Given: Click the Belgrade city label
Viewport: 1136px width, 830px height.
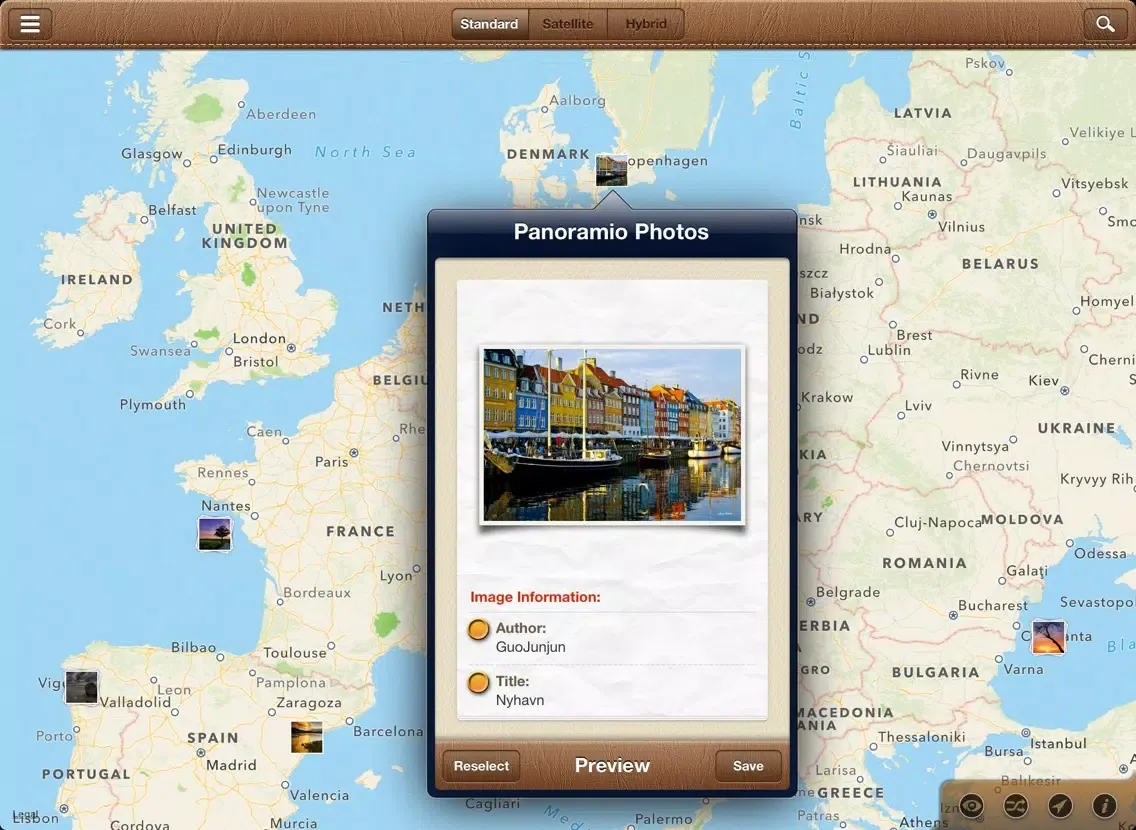Looking at the screenshot, I should click(x=848, y=592).
